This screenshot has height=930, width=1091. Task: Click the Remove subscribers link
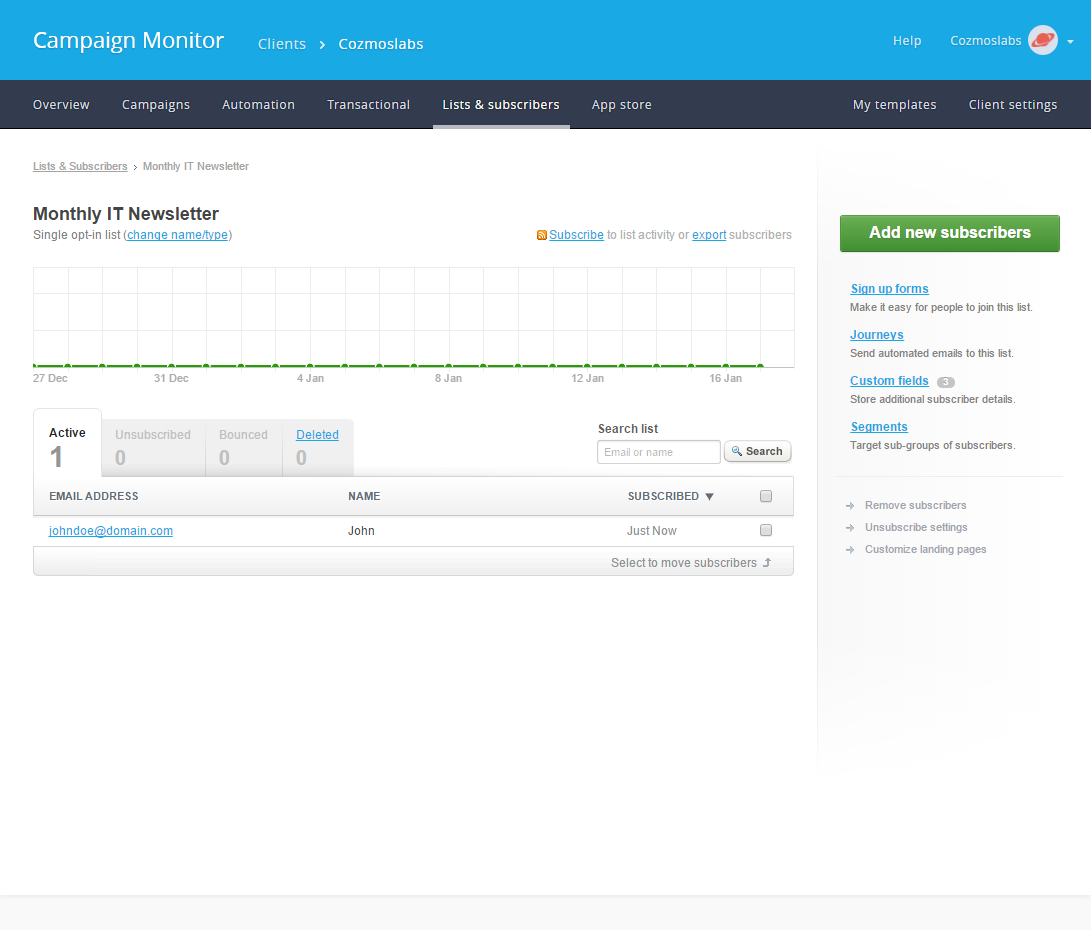[916, 505]
